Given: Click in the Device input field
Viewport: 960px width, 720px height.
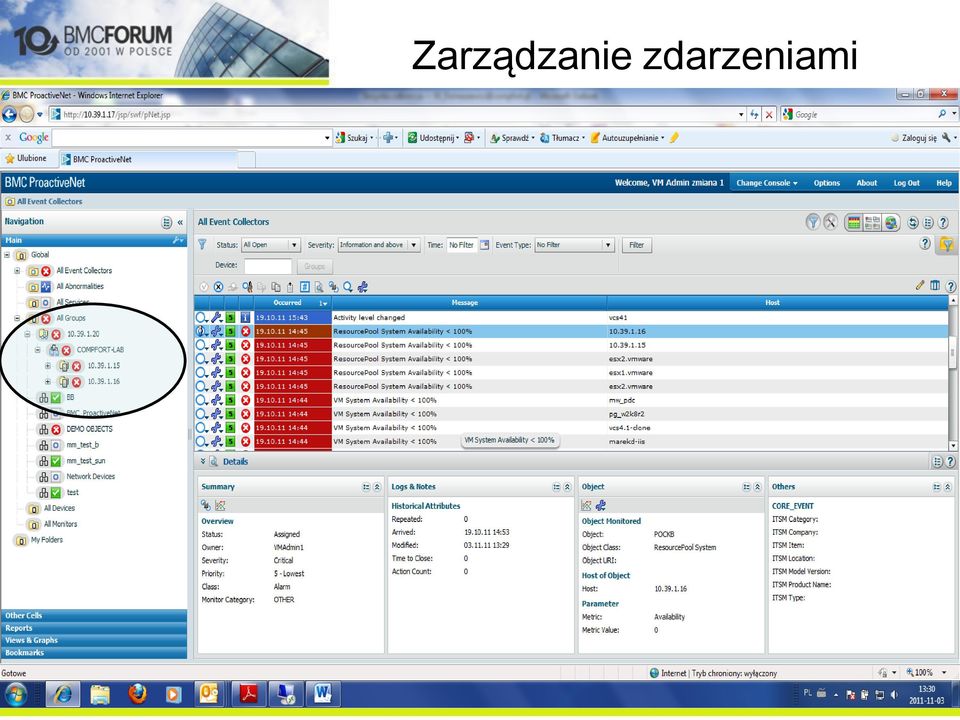Looking at the screenshot, I should (x=268, y=266).
